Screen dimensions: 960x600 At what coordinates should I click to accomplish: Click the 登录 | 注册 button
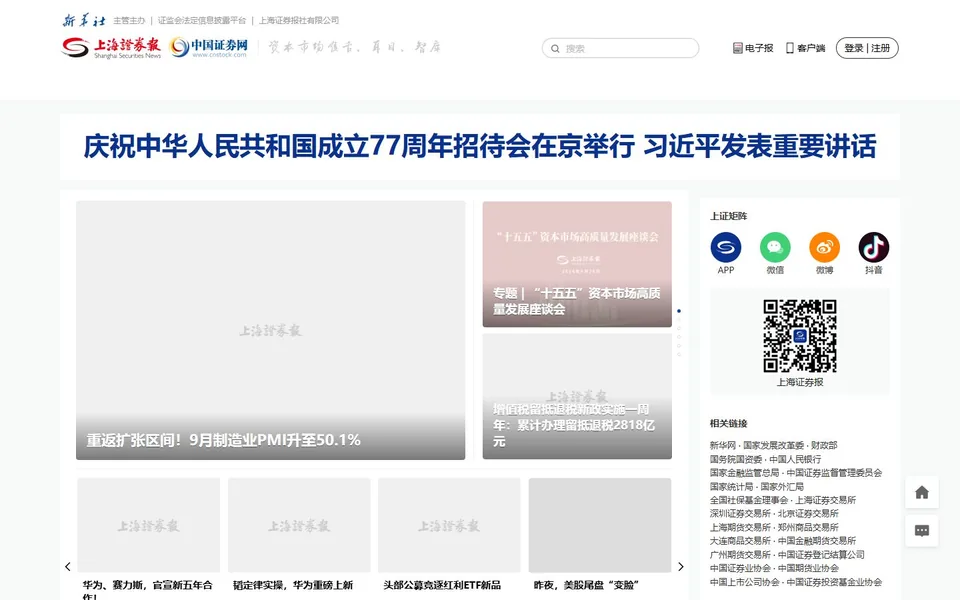(x=867, y=48)
